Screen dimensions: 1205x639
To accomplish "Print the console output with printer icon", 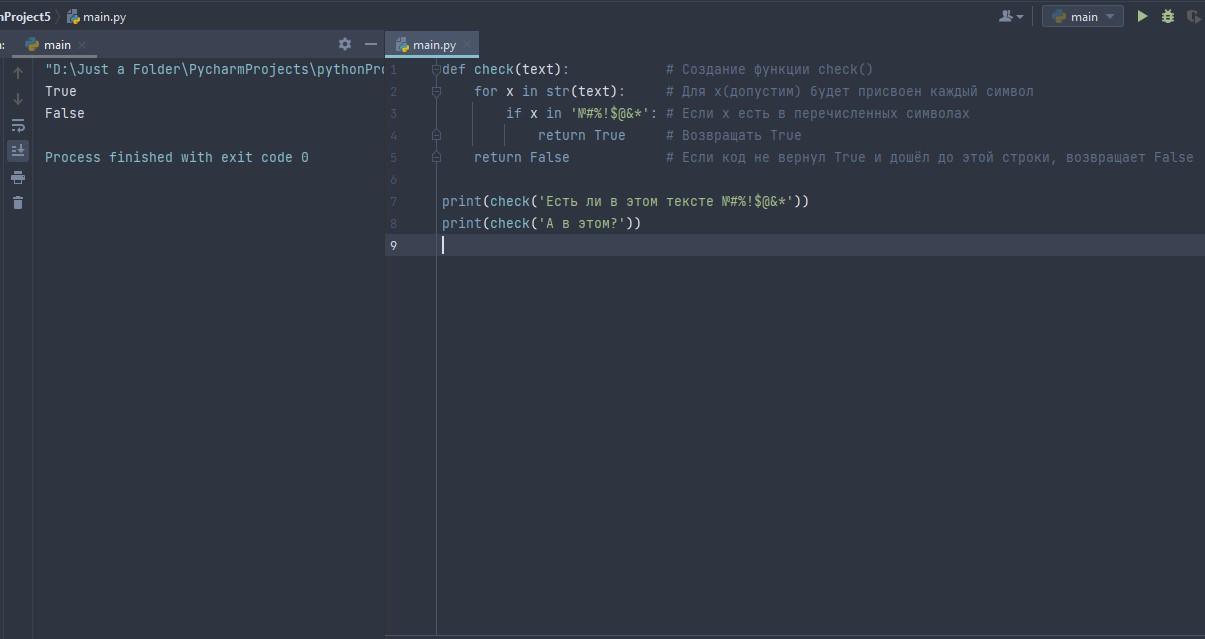I will tap(18, 178).
